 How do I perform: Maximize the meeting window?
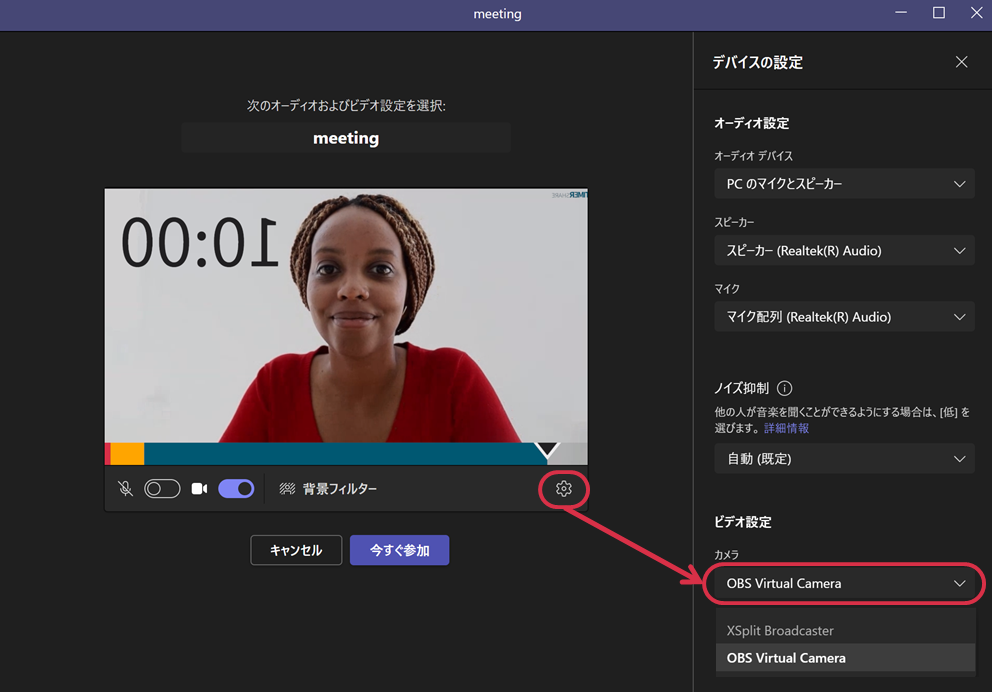tap(938, 13)
